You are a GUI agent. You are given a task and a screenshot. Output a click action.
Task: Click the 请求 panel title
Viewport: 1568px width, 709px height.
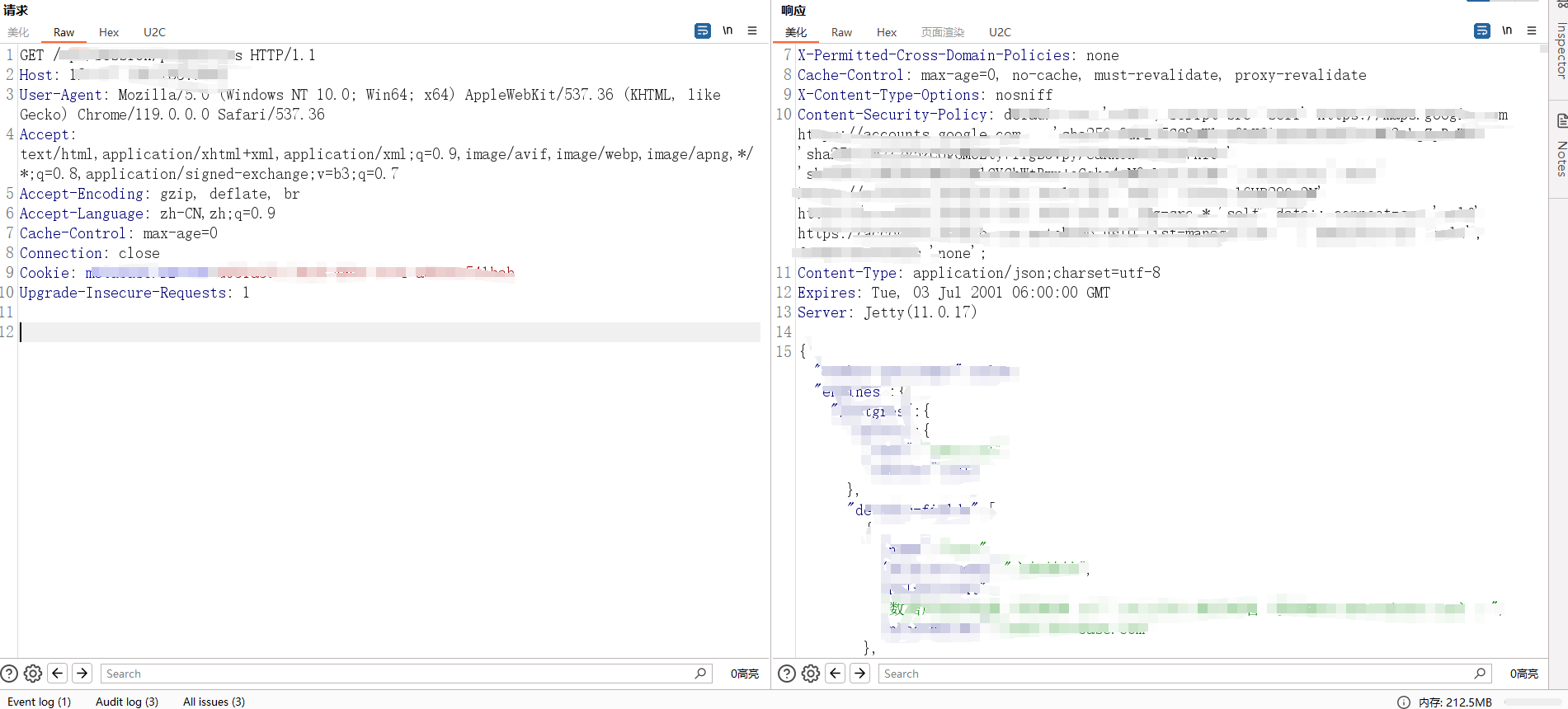coord(16,10)
